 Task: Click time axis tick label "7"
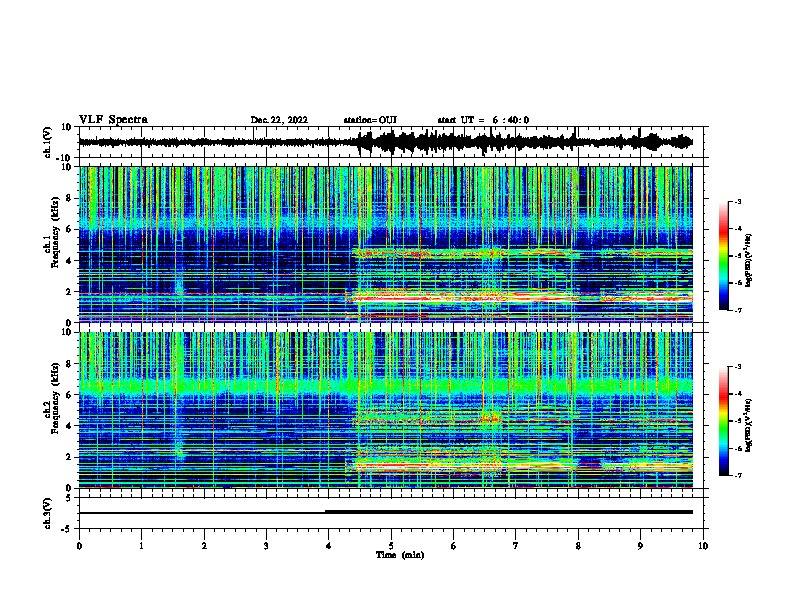click(x=516, y=546)
